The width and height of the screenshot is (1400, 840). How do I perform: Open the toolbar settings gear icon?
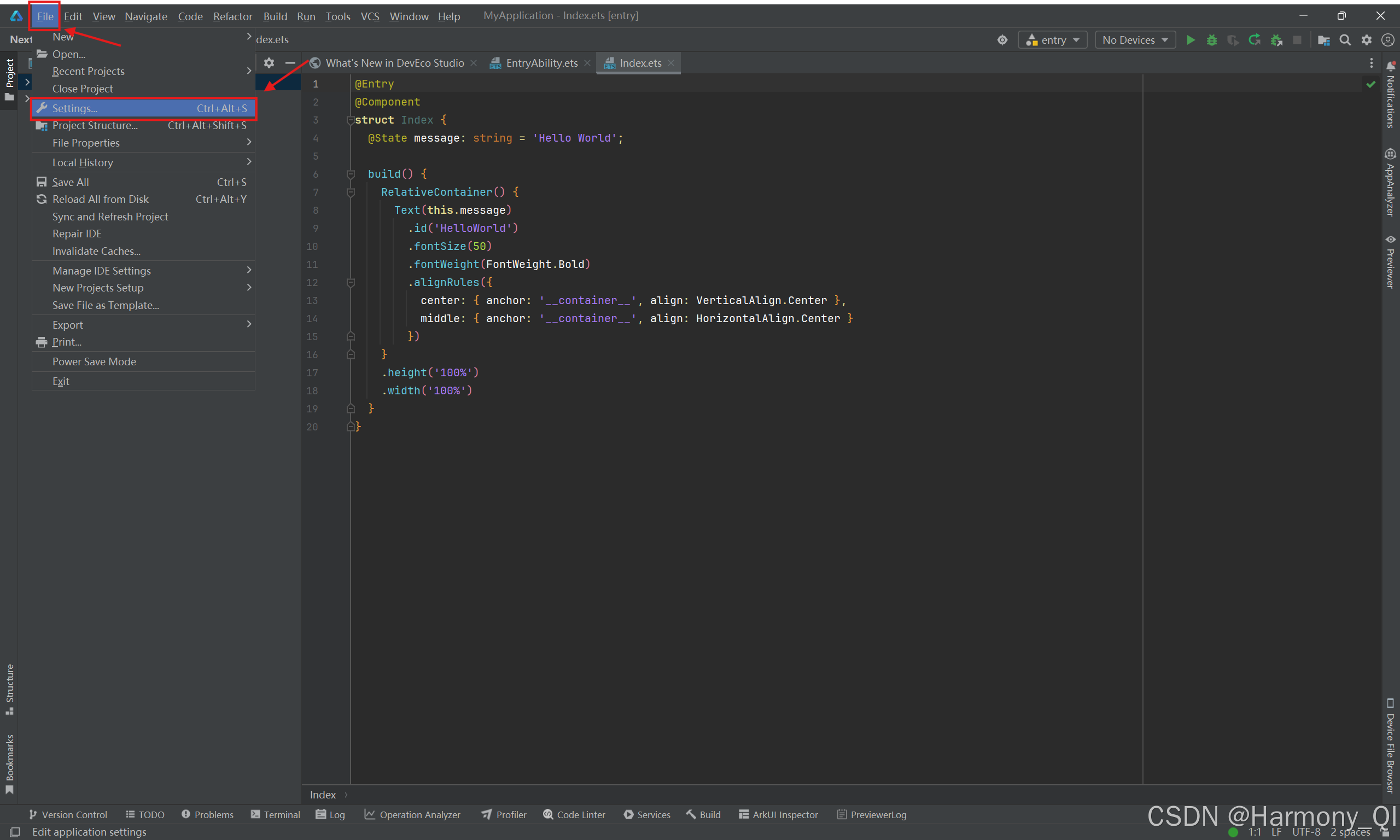click(x=1367, y=39)
